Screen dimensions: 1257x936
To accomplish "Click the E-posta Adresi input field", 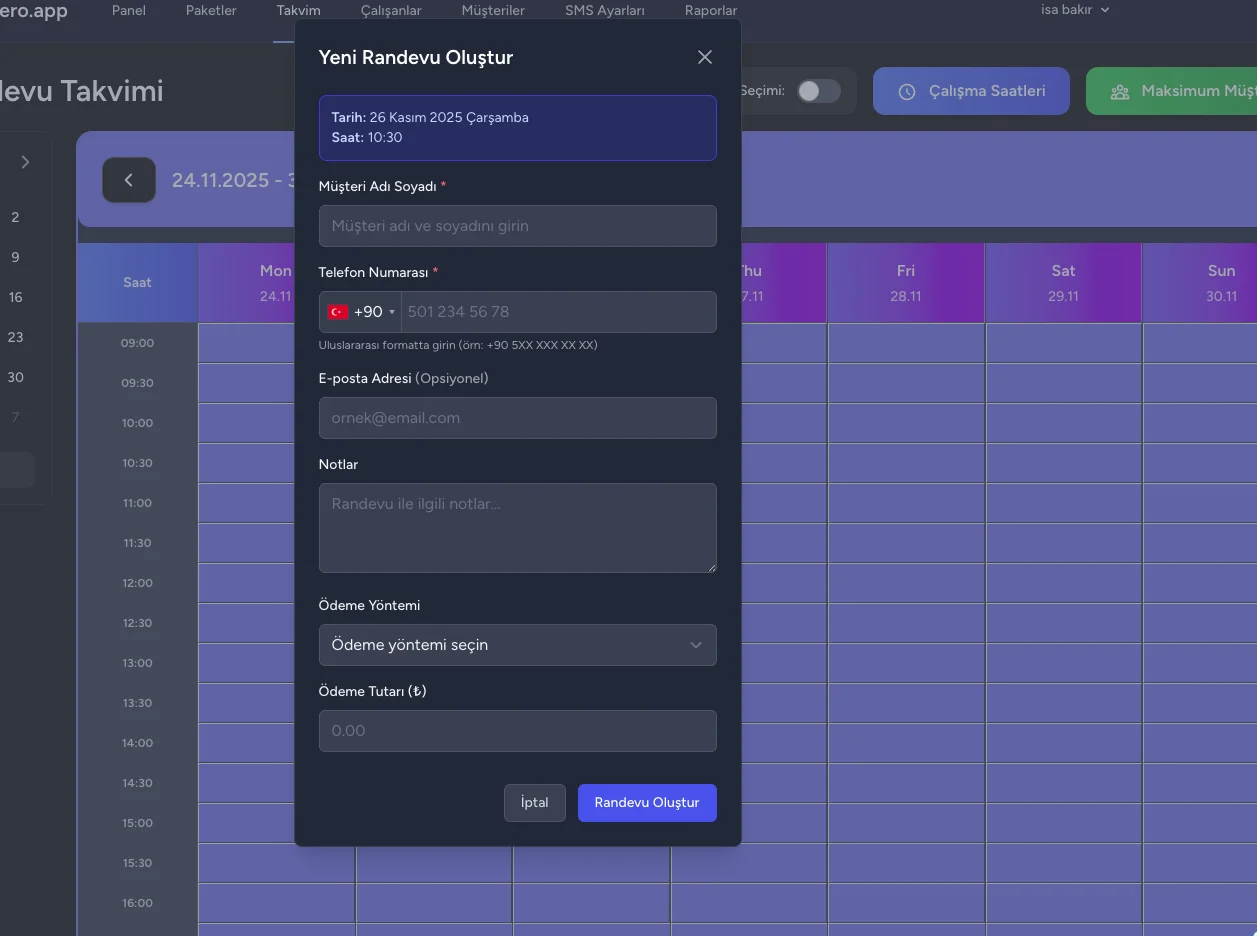I will 517,418.
